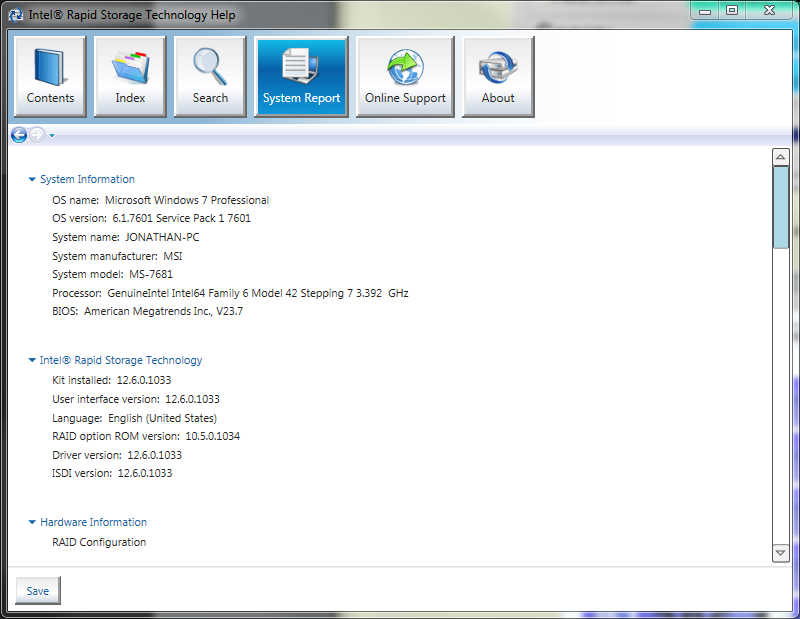Close the help window
Viewport: 800px width, 619px height.
pos(769,11)
